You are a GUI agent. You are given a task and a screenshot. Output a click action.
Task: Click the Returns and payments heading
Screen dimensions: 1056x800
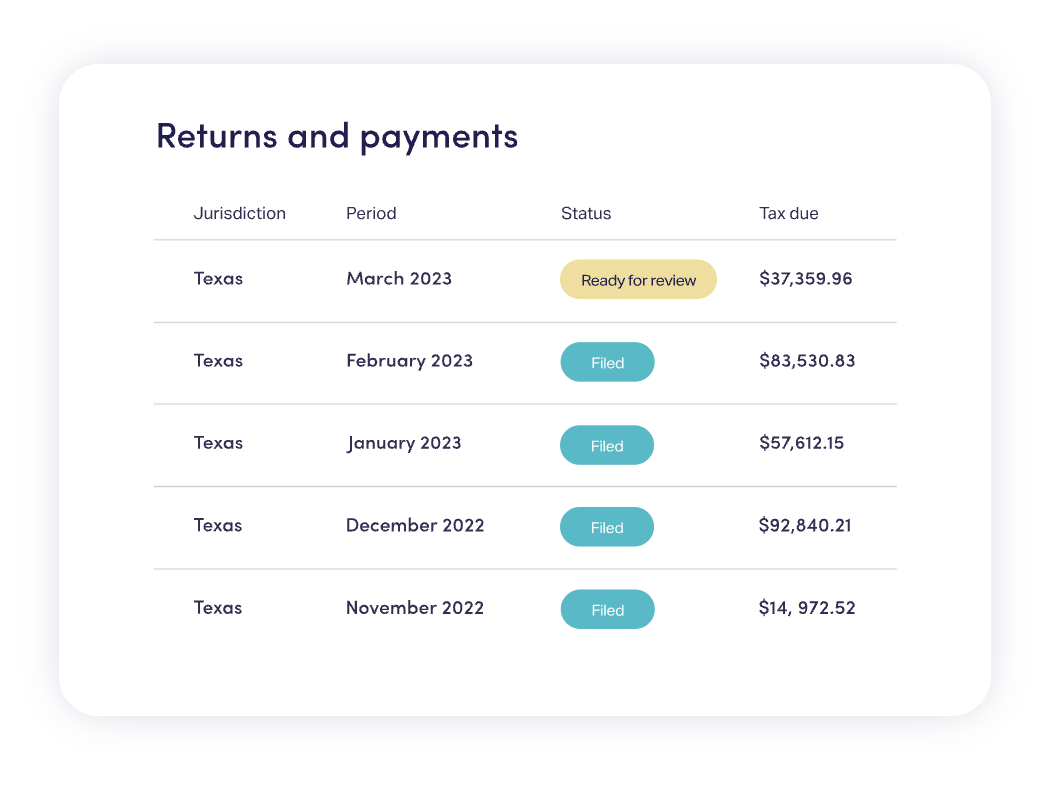(337, 136)
